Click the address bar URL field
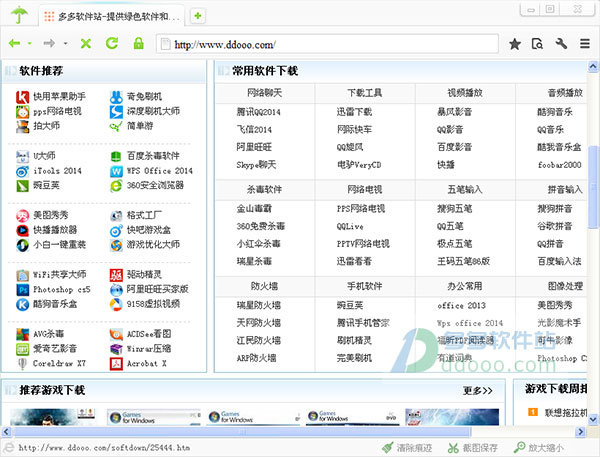Image resolution: width=600 pixels, height=457 pixels. [x=327, y=44]
